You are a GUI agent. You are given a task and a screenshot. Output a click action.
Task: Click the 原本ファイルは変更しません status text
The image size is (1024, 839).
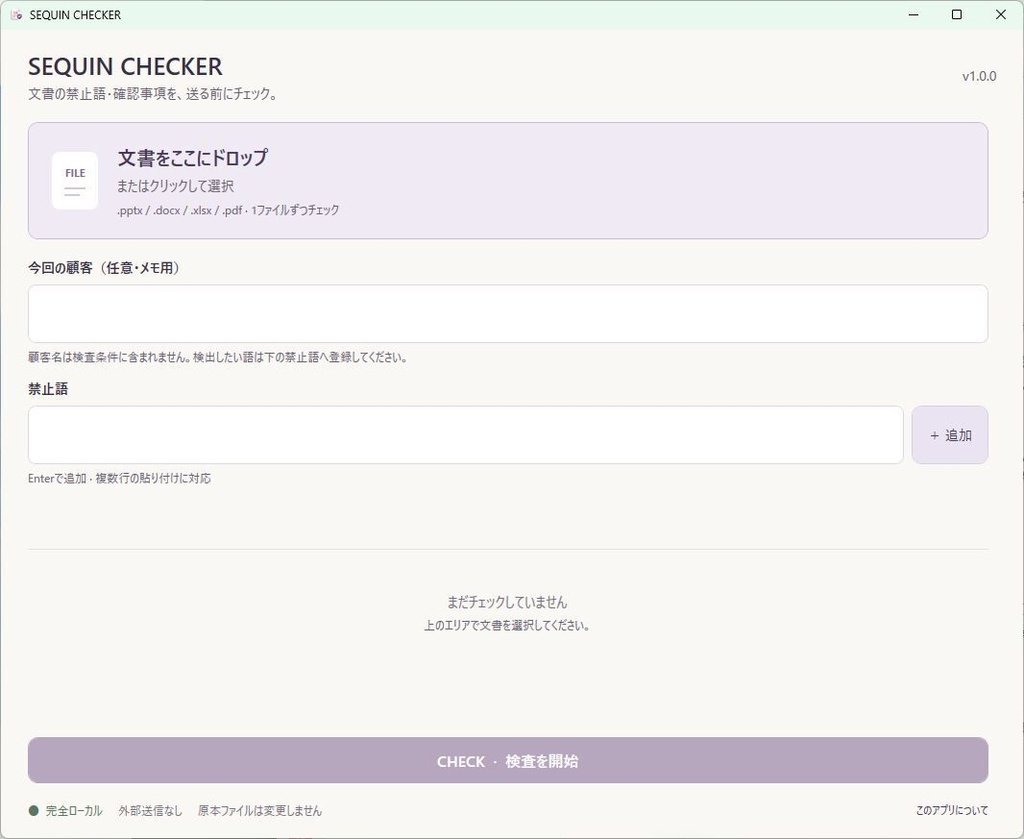point(260,811)
